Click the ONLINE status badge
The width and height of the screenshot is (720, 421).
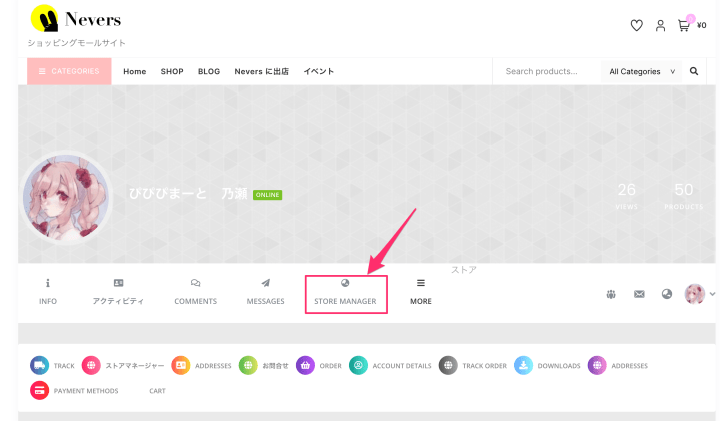(x=267, y=195)
